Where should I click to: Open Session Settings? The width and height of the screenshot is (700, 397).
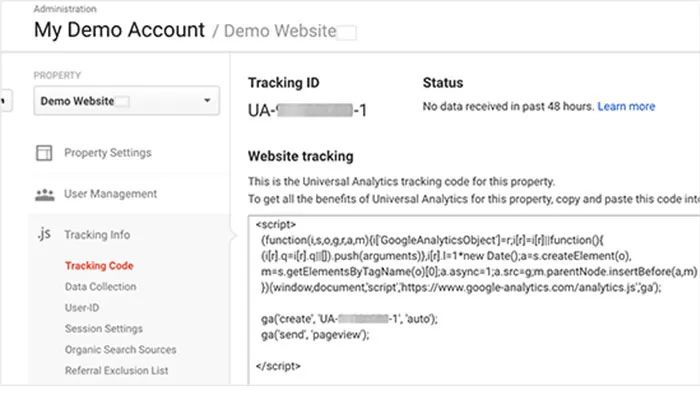coord(104,329)
